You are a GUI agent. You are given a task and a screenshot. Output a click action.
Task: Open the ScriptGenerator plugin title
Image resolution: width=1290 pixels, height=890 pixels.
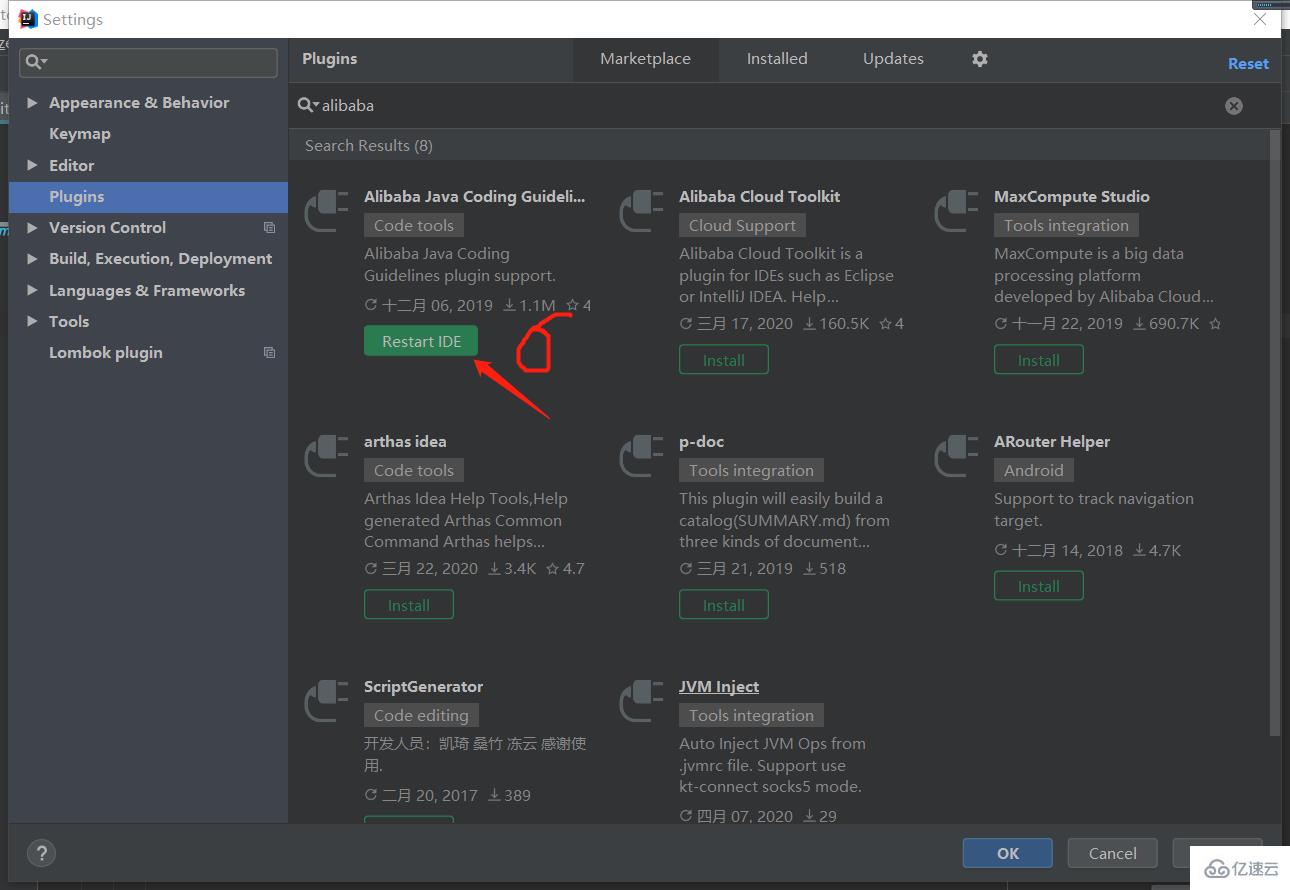(x=423, y=687)
